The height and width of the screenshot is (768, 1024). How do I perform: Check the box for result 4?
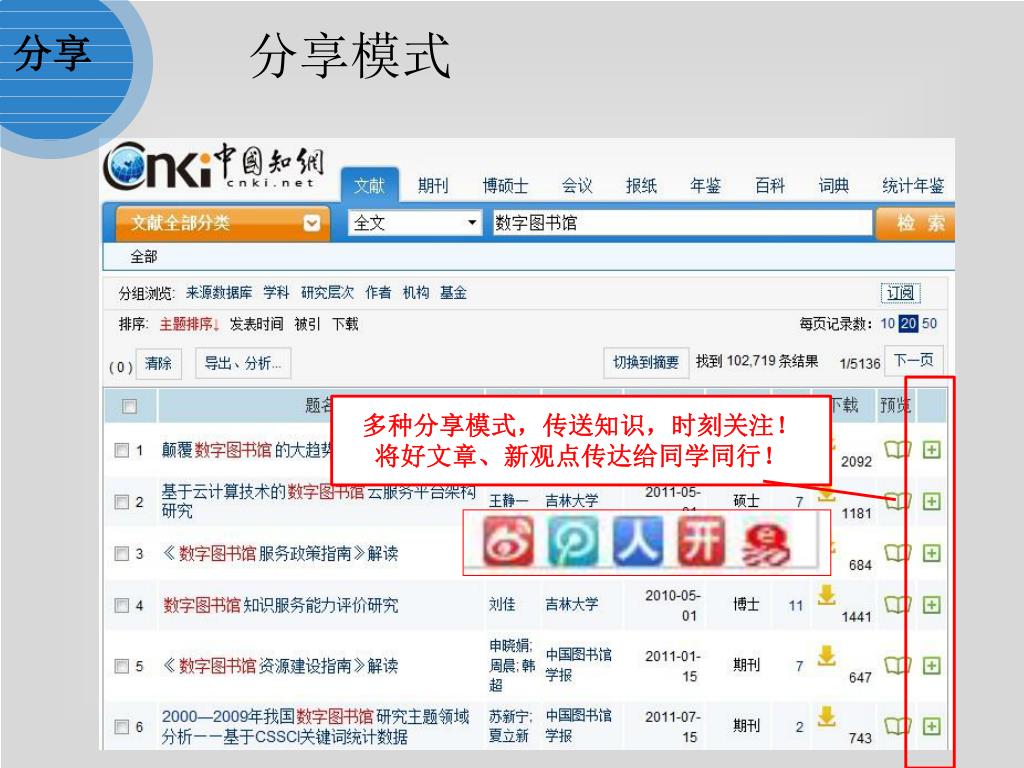point(121,605)
